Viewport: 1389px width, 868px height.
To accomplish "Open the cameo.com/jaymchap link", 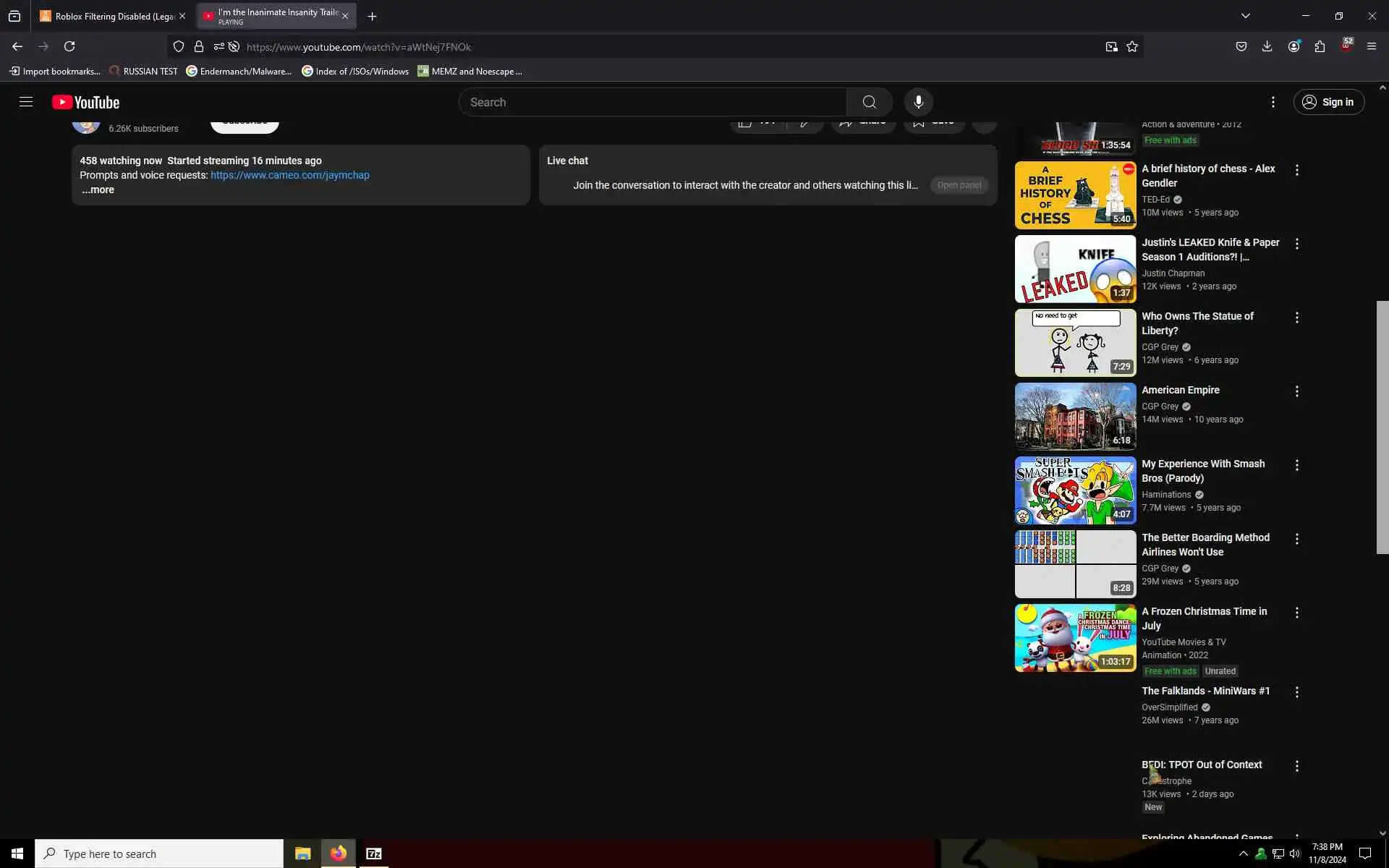I will point(289,175).
